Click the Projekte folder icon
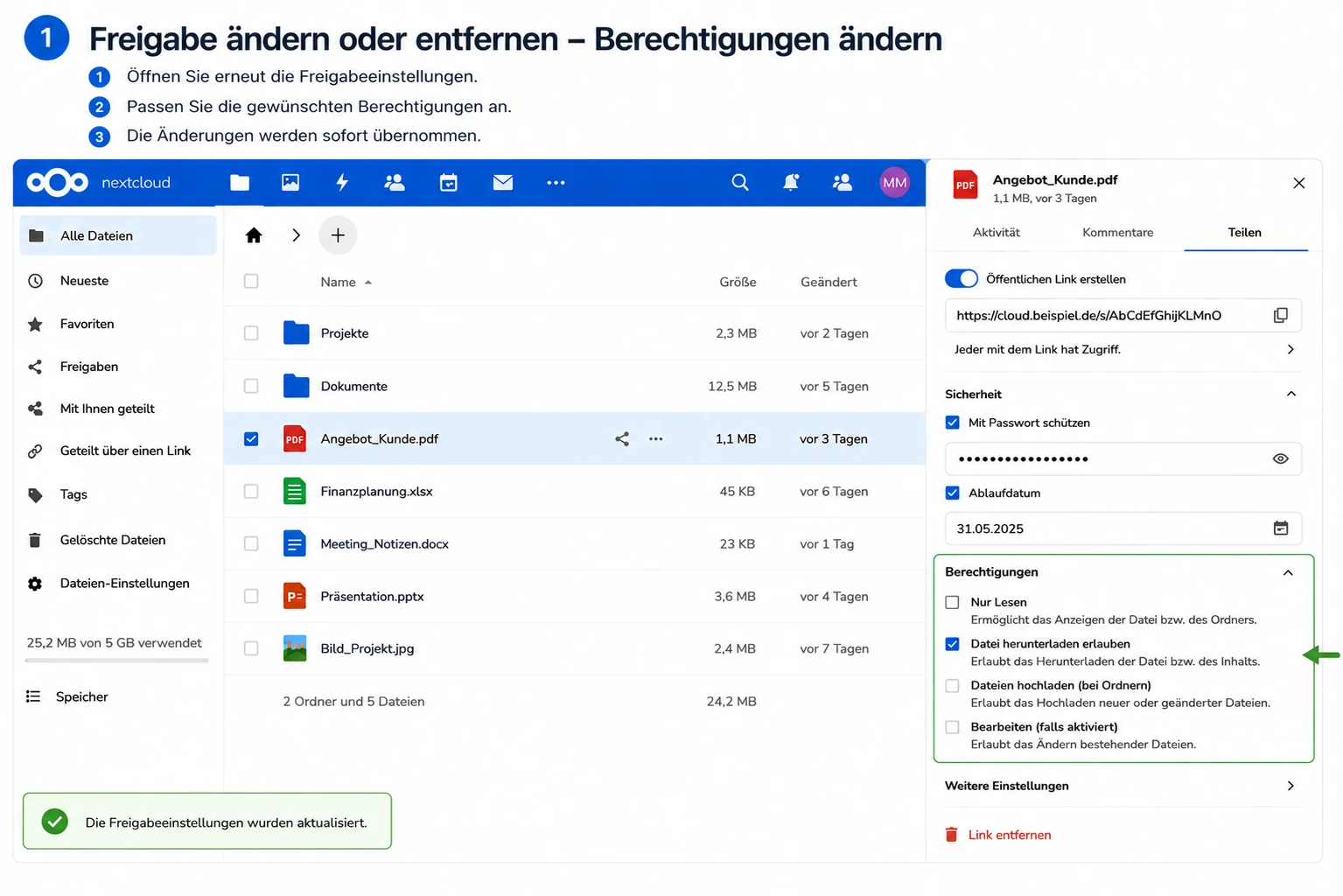 click(296, 332)
